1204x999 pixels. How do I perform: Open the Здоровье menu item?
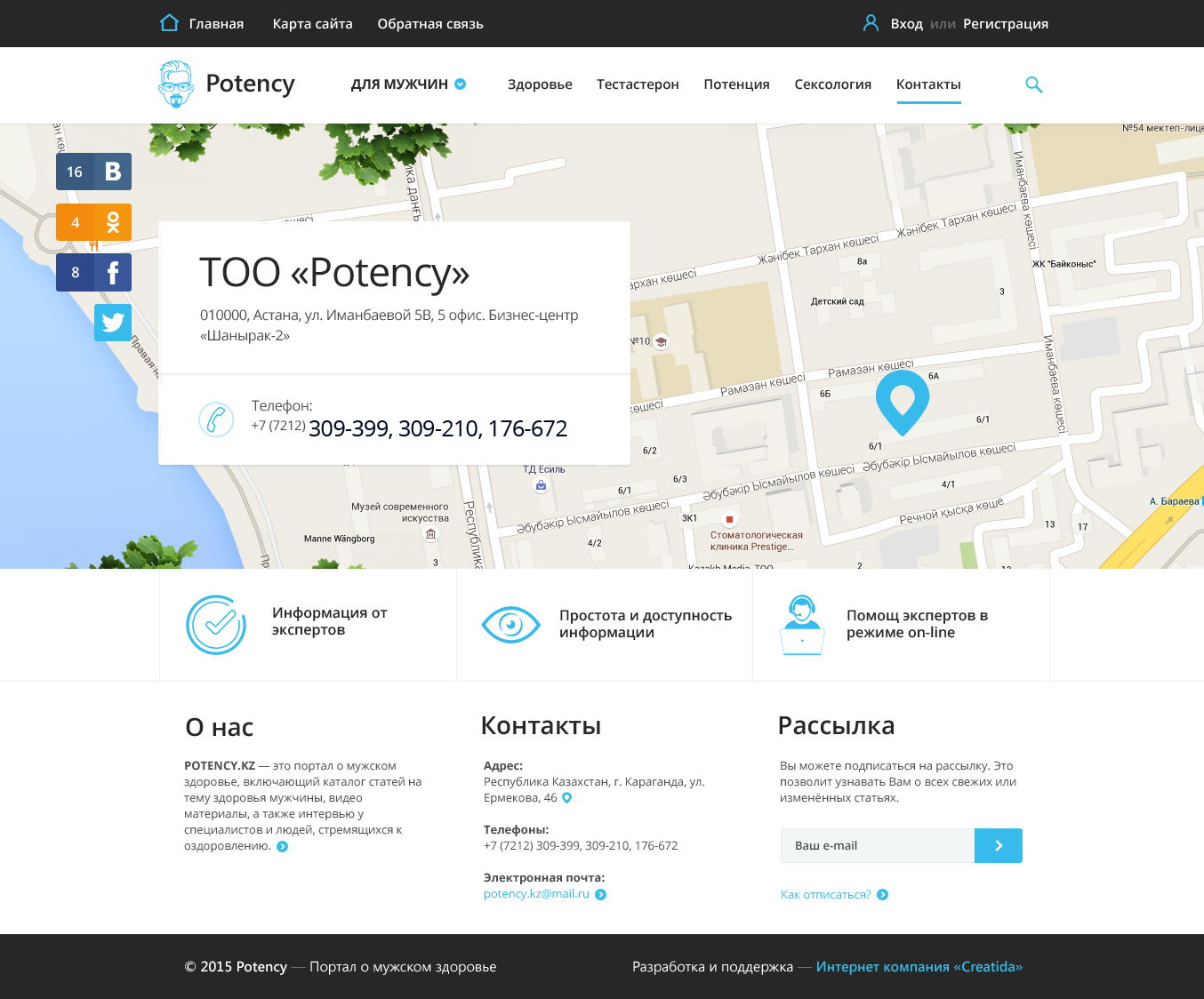(x=540, y=84)
